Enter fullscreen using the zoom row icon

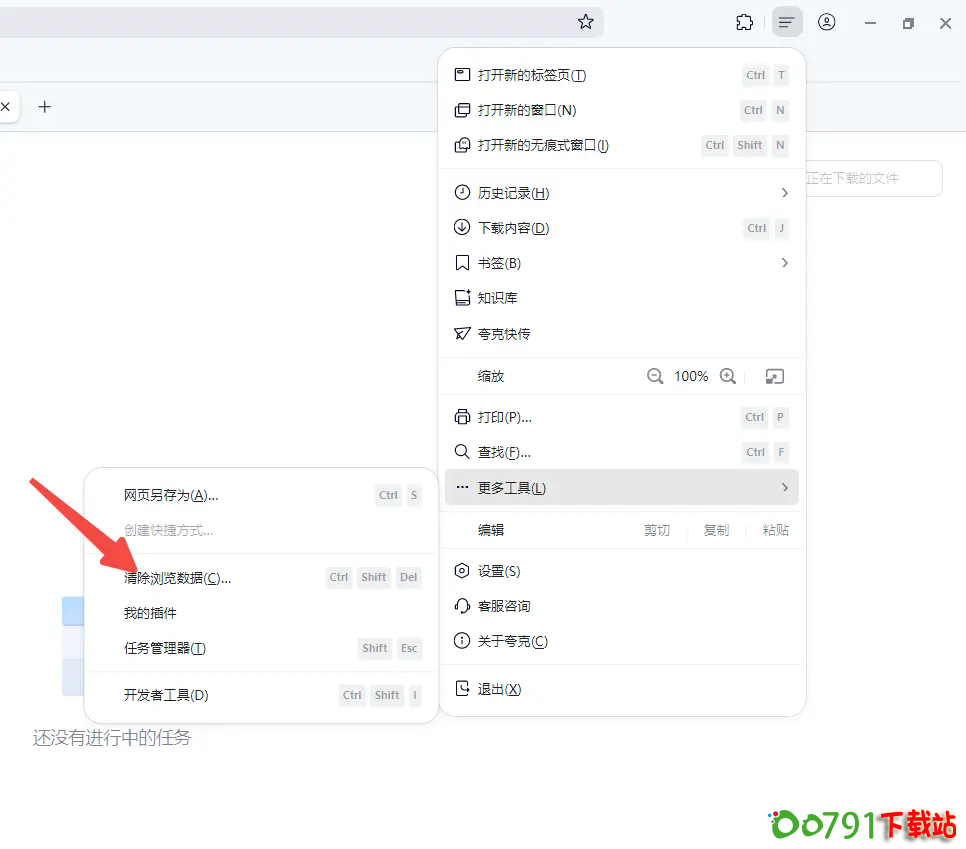point(774,377)
